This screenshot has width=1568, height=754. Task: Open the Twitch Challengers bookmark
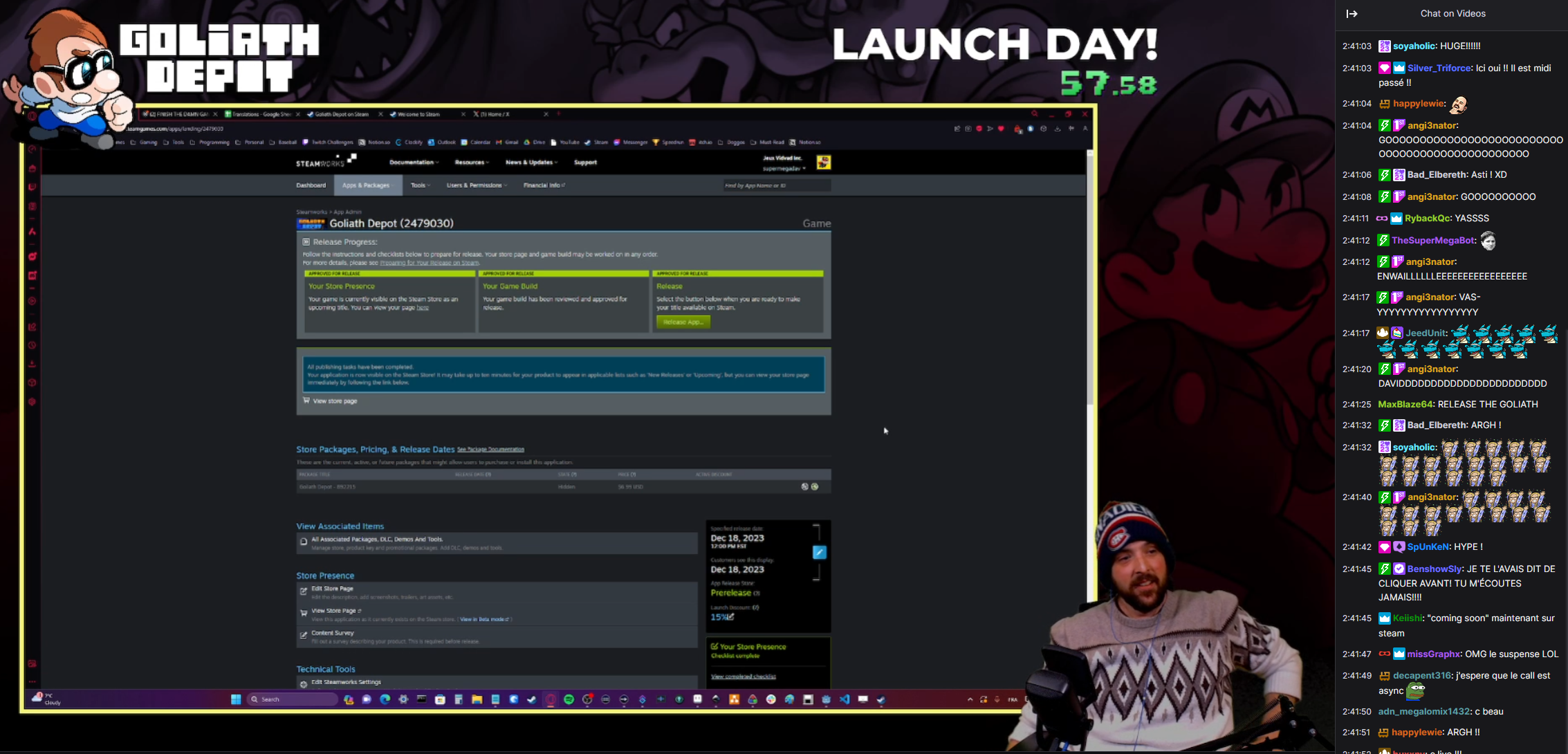click(x=328, y=142)
